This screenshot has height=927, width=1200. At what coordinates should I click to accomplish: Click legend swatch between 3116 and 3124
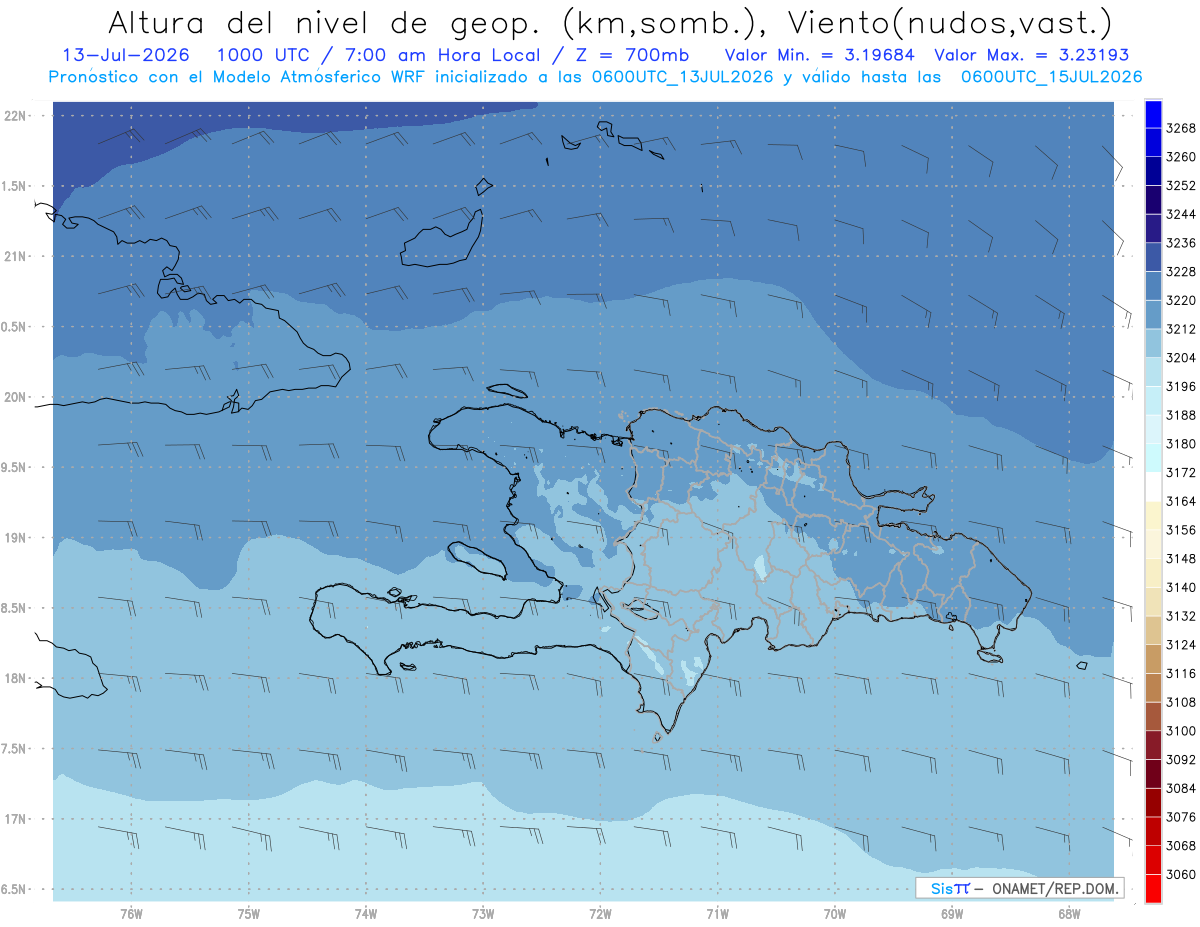[1153, 659]
